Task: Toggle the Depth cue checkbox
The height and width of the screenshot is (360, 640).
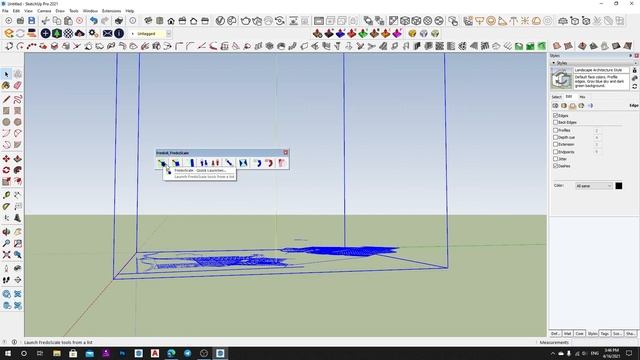Action: [x=556, y=137]
